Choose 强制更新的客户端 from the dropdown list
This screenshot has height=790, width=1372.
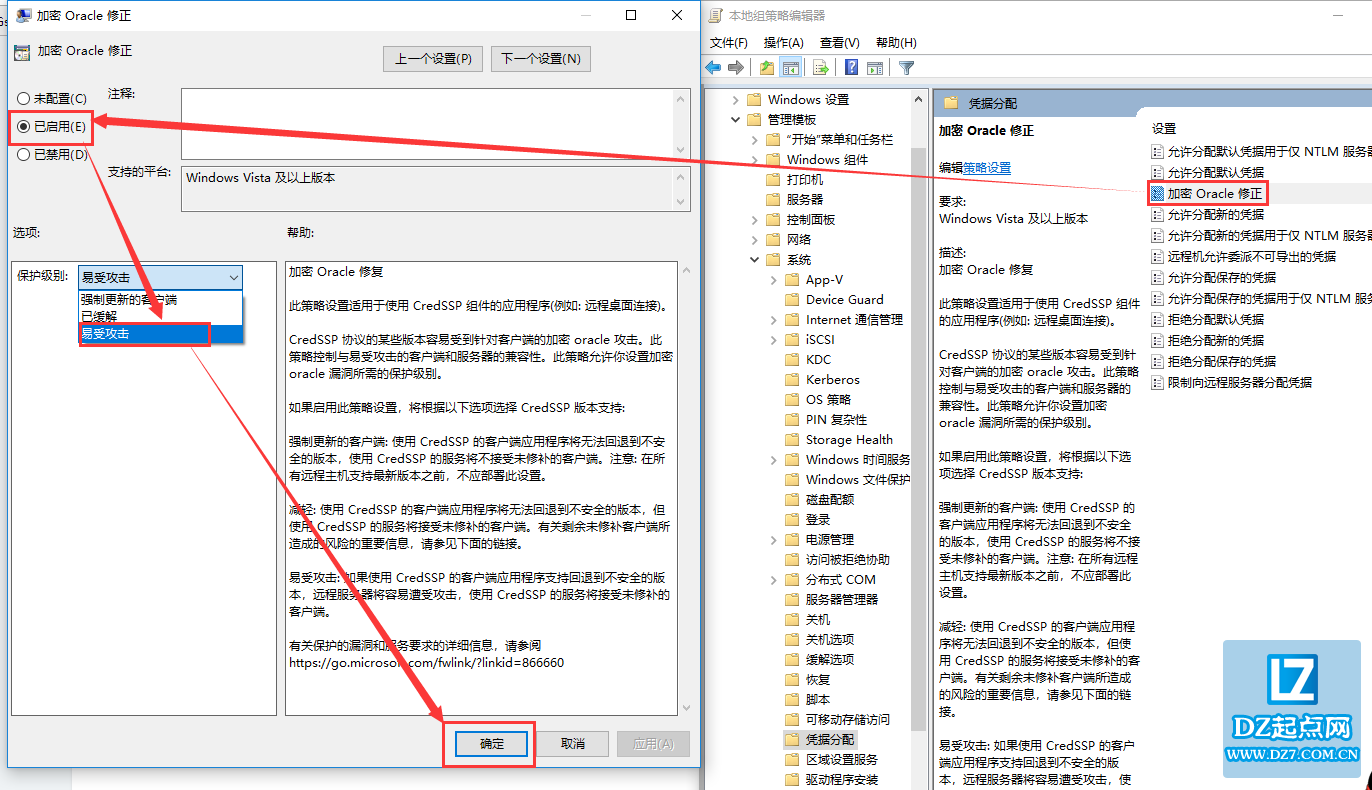click(x=160, y=299)
